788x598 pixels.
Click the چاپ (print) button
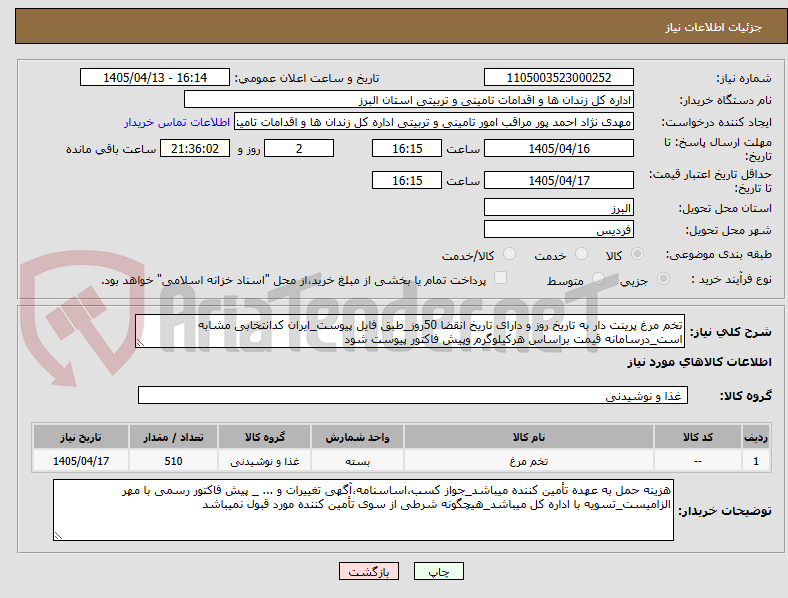pos(438,571)
